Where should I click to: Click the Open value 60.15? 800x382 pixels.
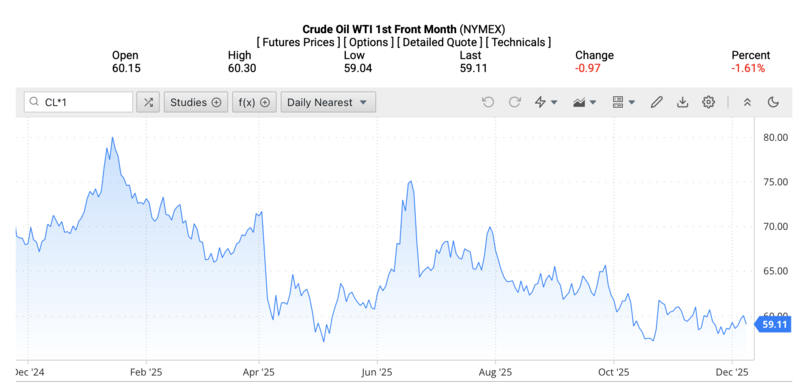click(126, 68)
